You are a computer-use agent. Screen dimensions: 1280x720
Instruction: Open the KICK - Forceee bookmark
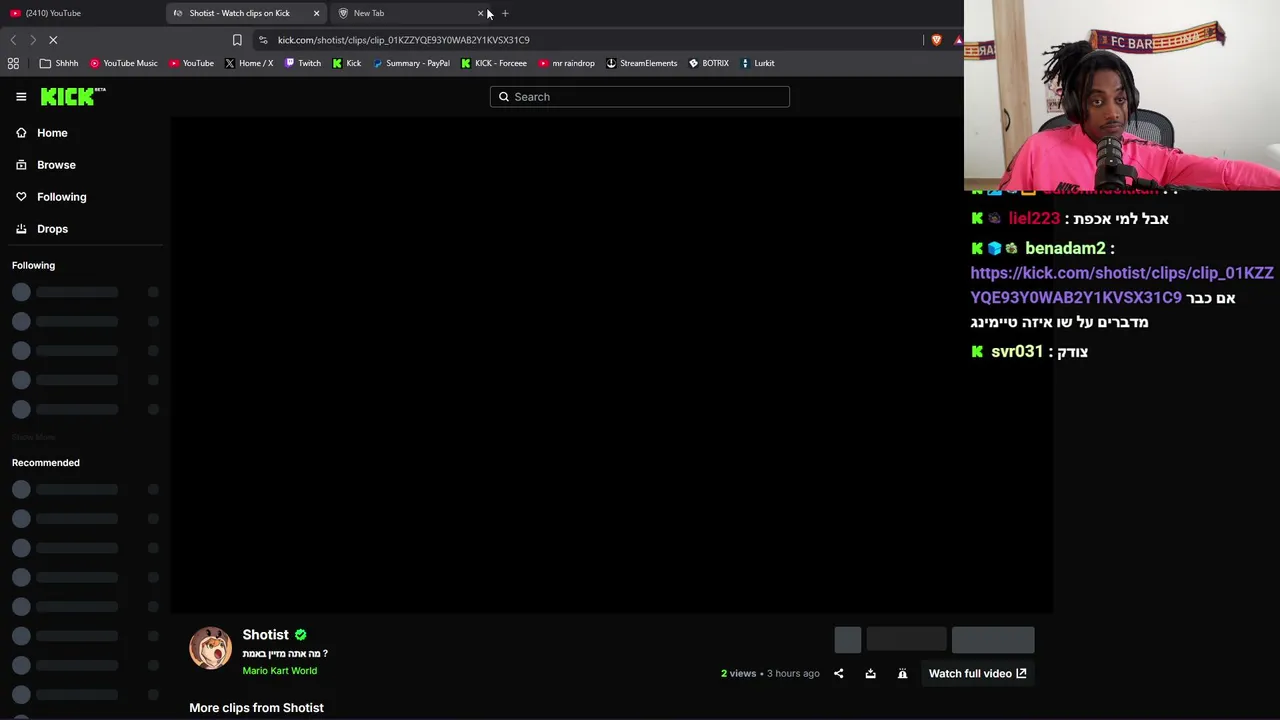point(494,63)
